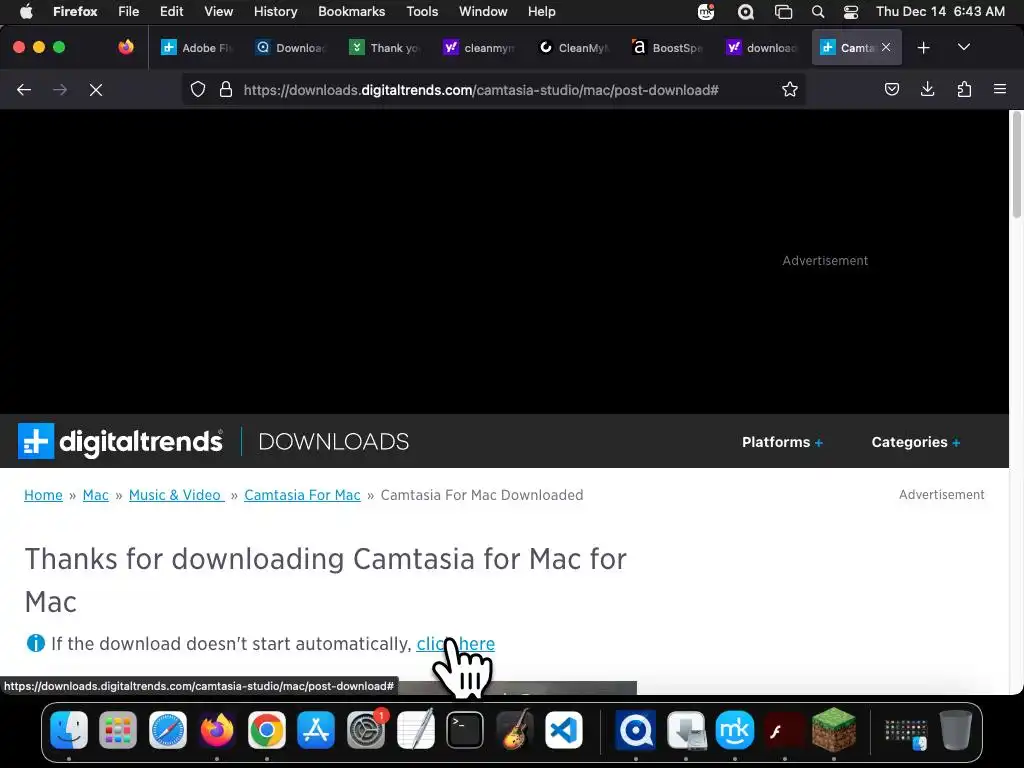
Task: Expand the list all tabs chevron
Action: pos(964,47)
